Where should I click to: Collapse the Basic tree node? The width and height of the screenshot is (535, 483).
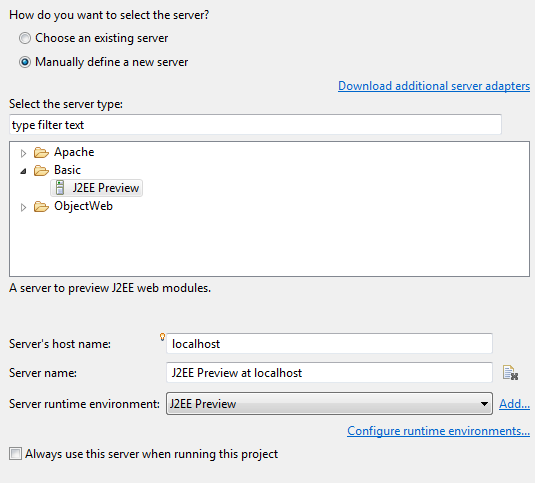pos(23,171)
